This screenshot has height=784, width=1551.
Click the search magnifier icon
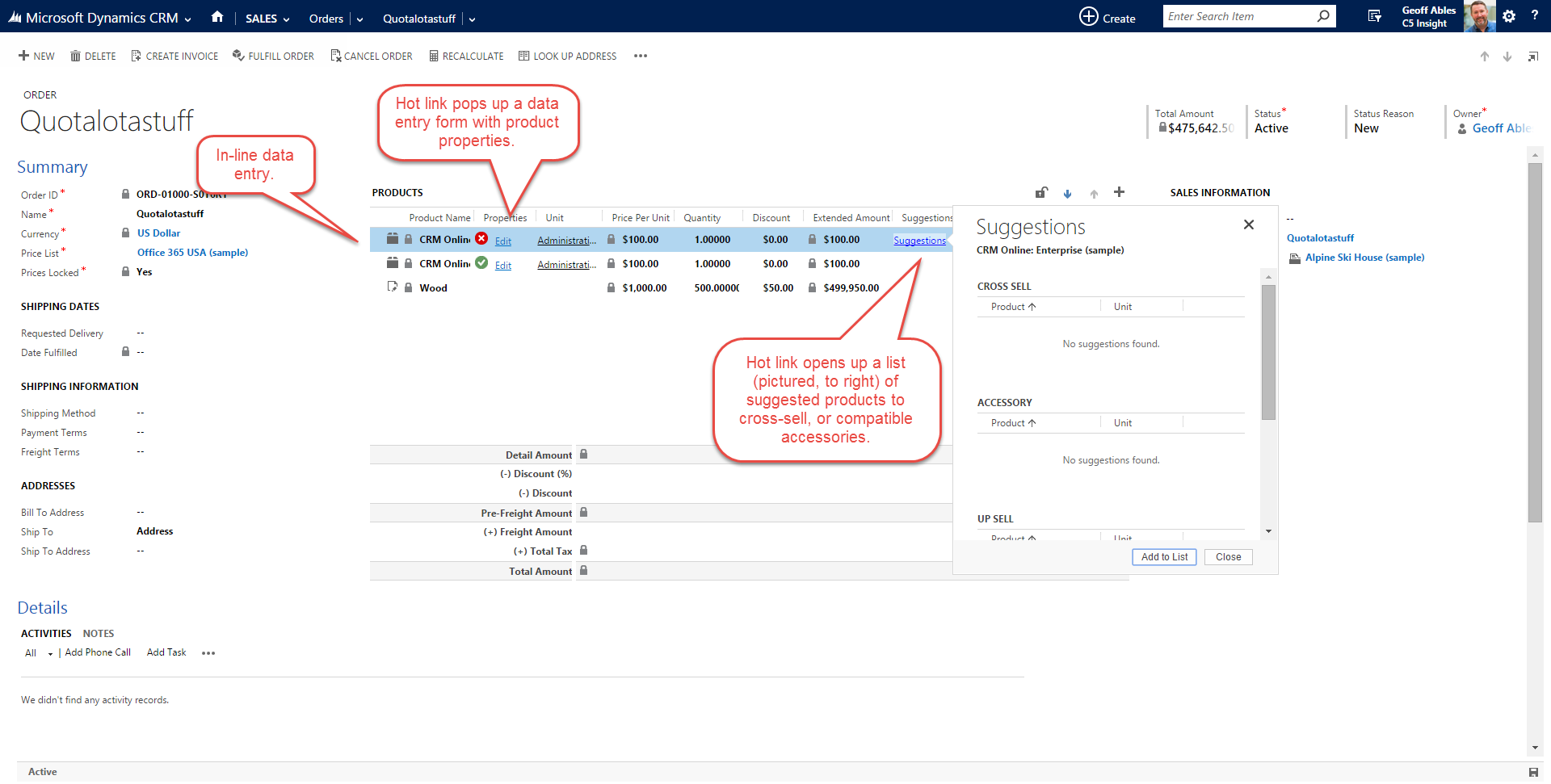[x=1323, y=16]
